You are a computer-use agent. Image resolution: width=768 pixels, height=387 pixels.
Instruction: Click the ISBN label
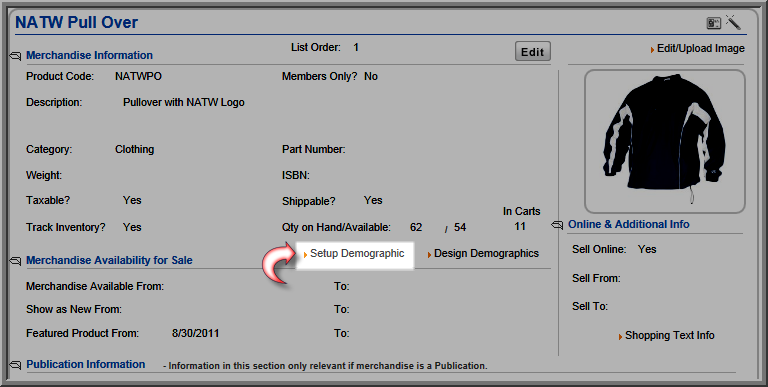tap(296, 175)
